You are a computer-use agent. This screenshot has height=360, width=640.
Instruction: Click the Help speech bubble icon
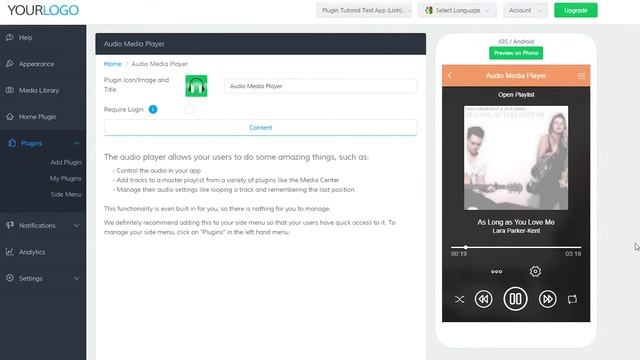tap(10, 37)
